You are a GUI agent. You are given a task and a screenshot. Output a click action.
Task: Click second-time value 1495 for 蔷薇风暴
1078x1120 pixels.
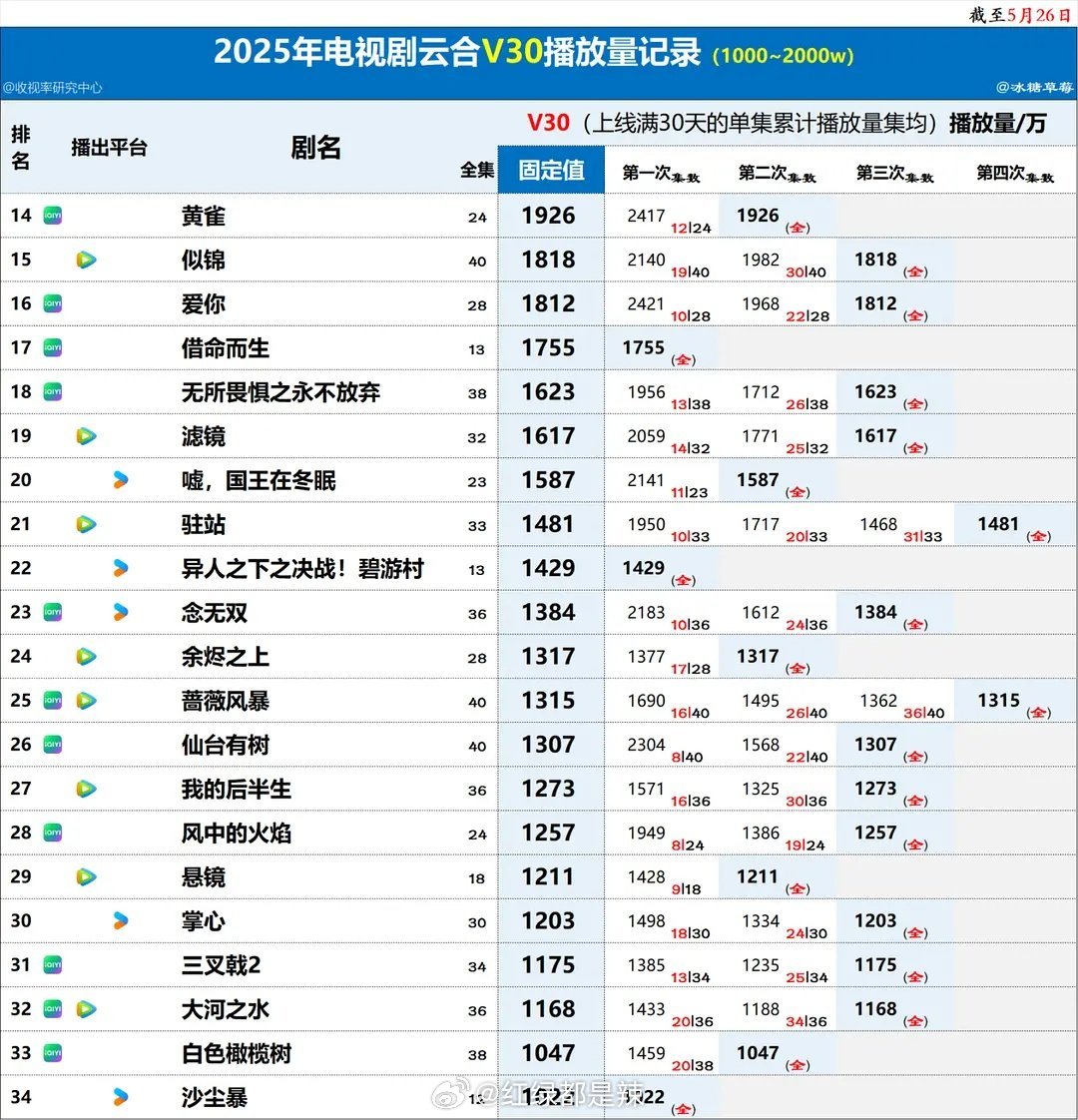(x=761, y=702)
